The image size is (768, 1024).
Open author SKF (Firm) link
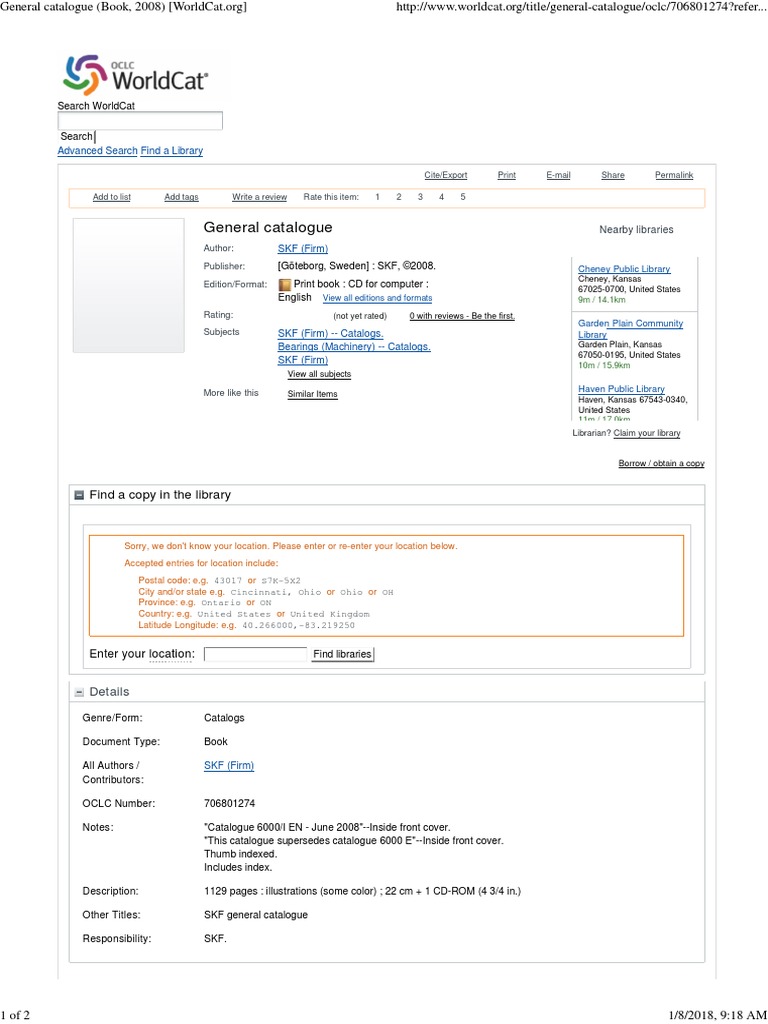(303, 249)
